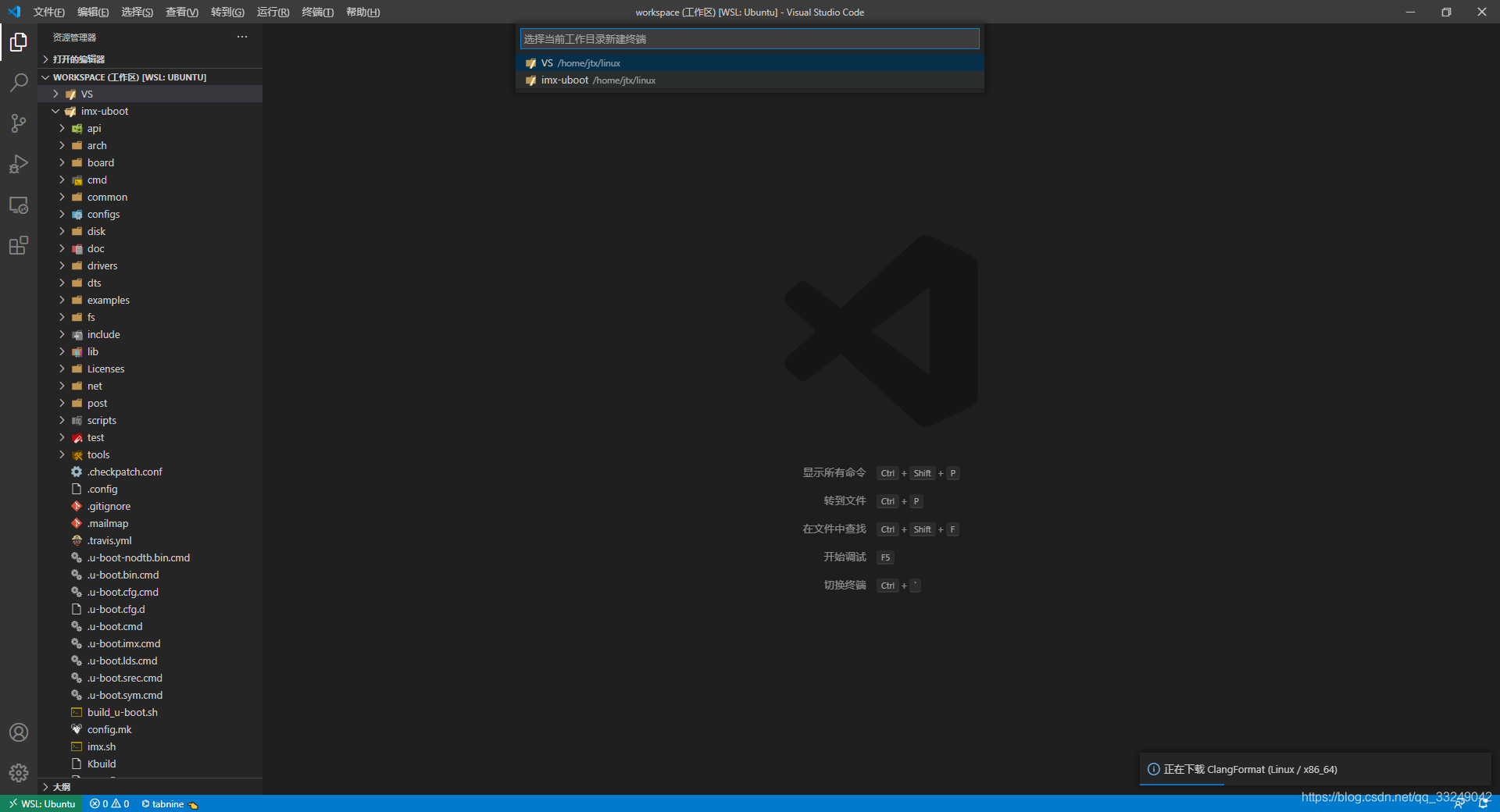Open the 终端(T) menu
This screenshot has width=1500, height=812.
(318, 12)
